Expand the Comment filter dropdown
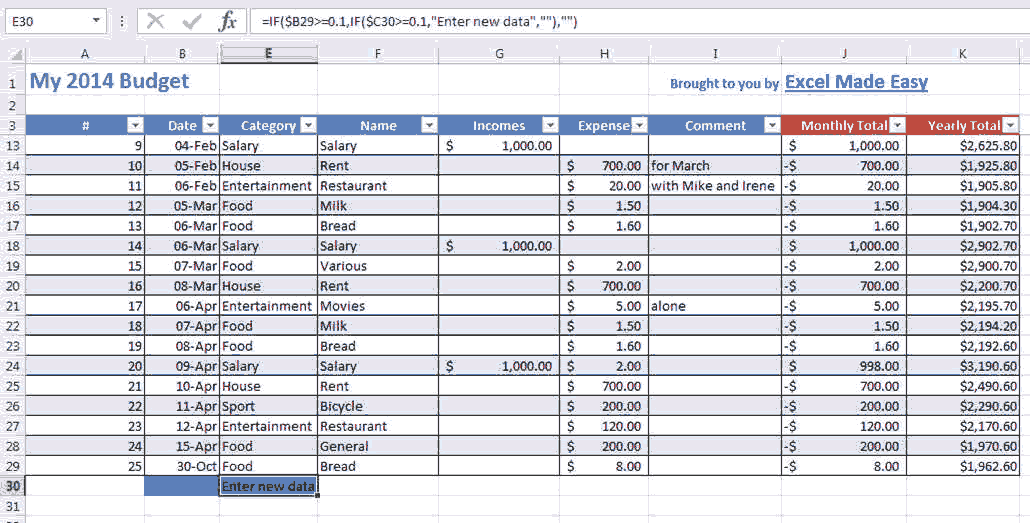The height and width of the screenshot is (523, 1030). (x=771, y=125)
